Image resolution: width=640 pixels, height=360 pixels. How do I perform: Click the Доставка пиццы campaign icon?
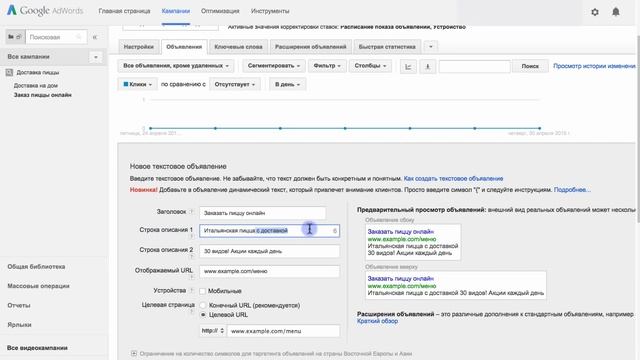pyautogui.click(x=9, y=72)
